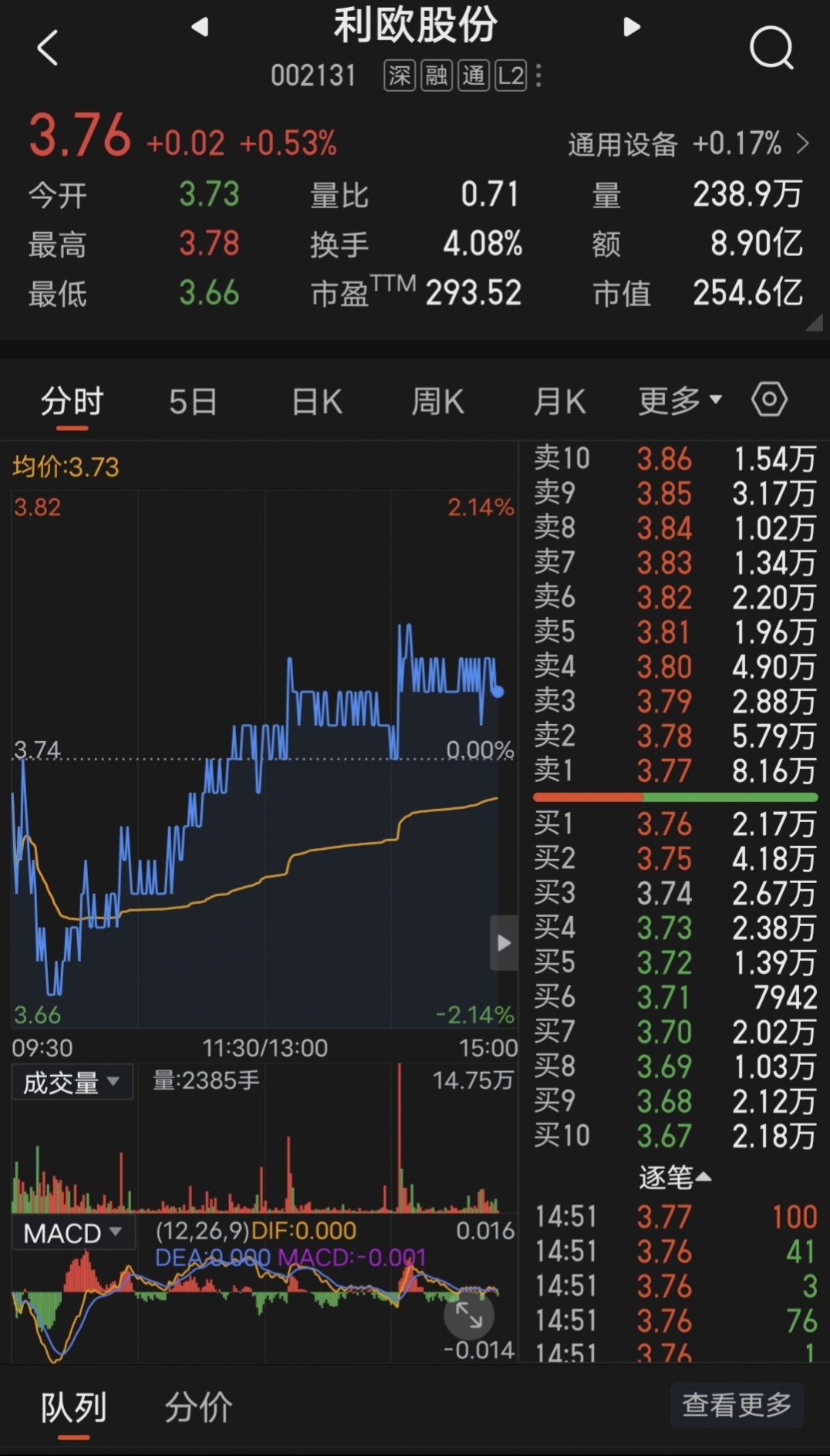Open the three-dot tag overflow menu
This screenshot has width=830, height=1456.
point(538,76)
